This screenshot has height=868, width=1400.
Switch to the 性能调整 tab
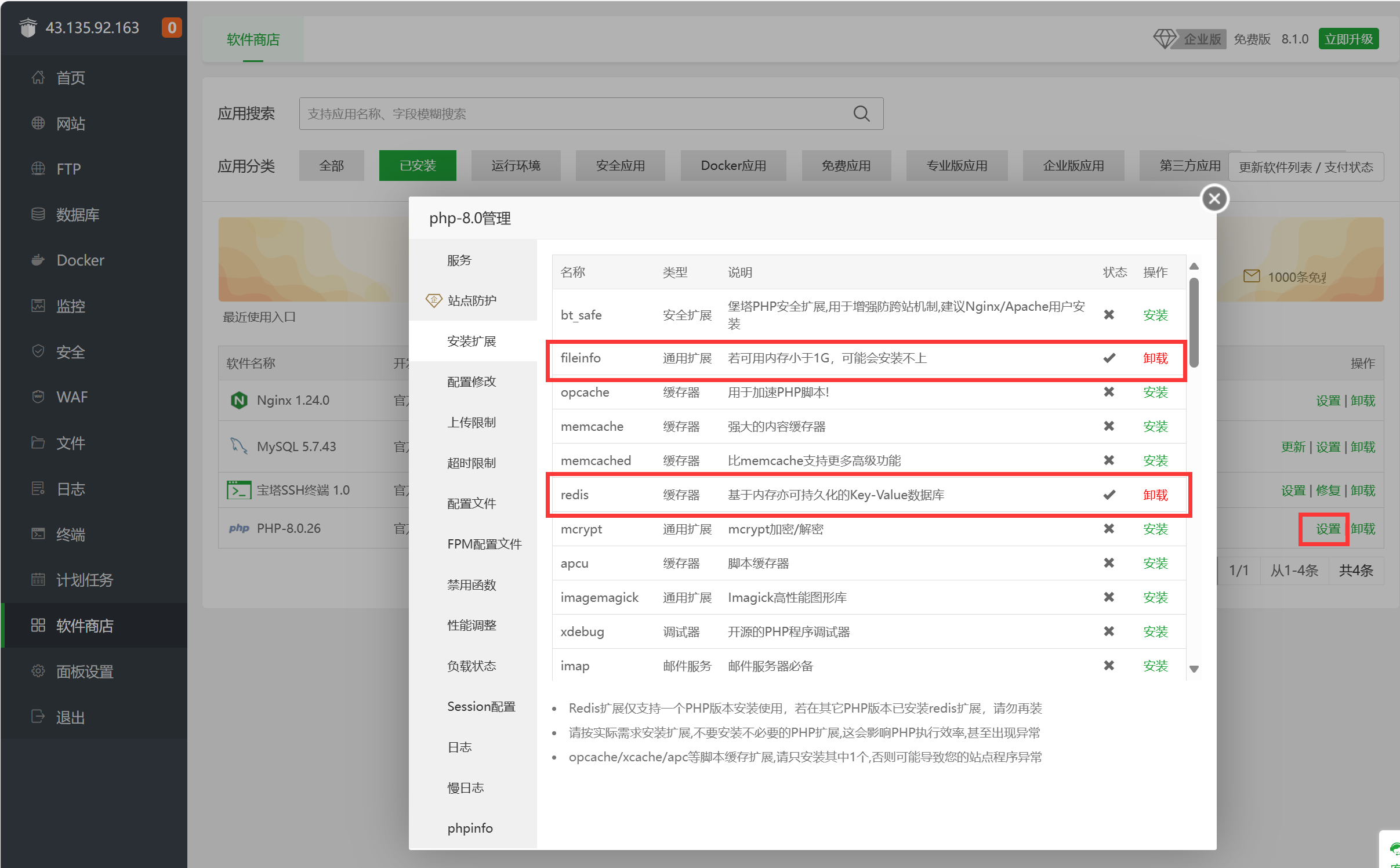coord(471,625)
